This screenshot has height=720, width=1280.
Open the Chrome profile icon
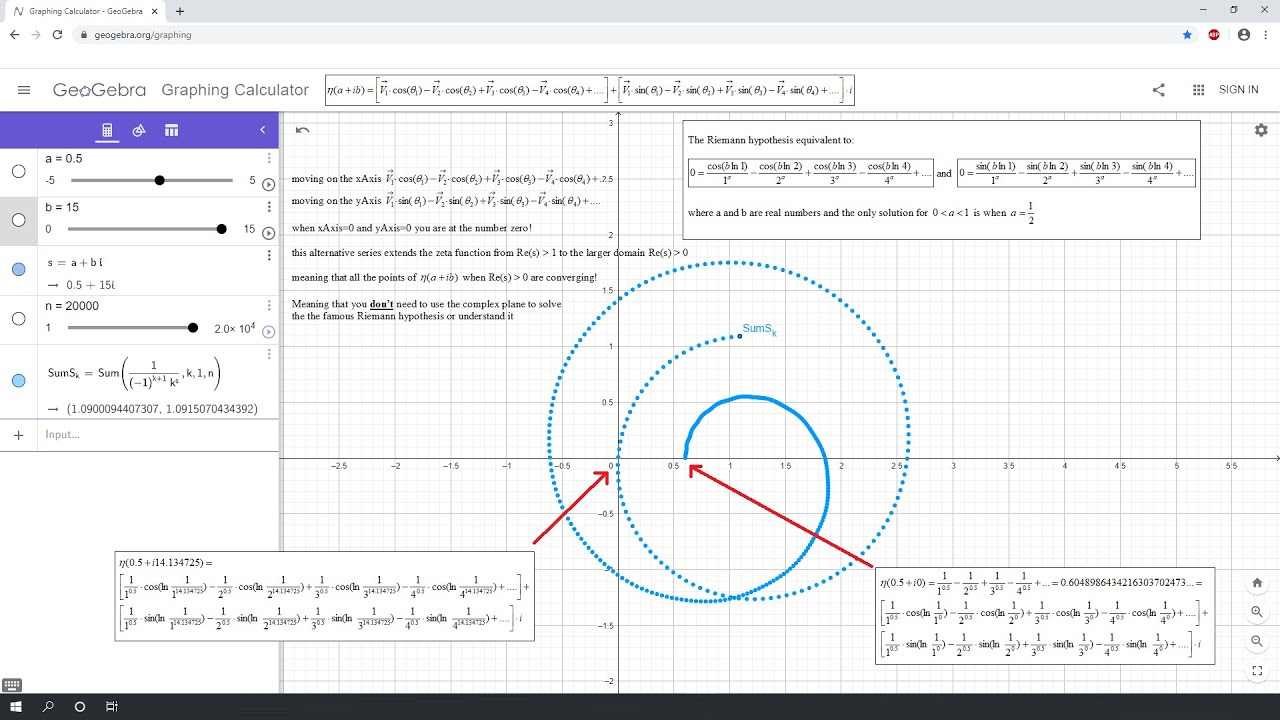[x=1243, y=34]
